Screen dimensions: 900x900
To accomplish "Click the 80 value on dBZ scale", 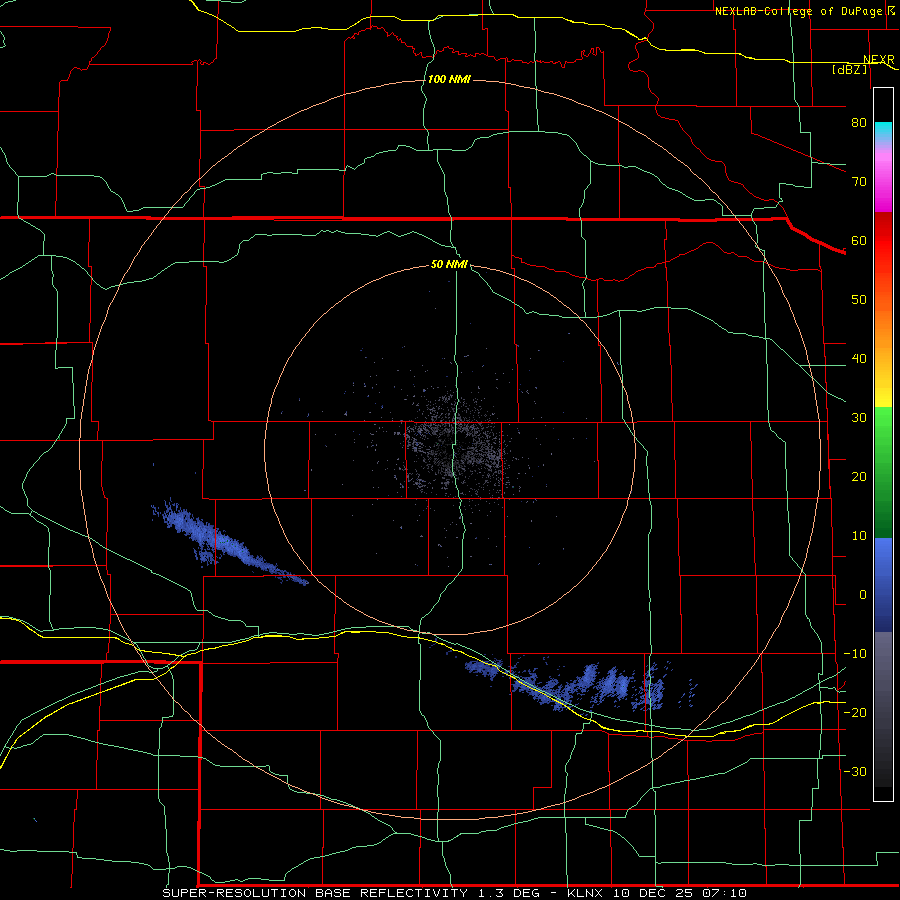I will (x=859, y=123).
